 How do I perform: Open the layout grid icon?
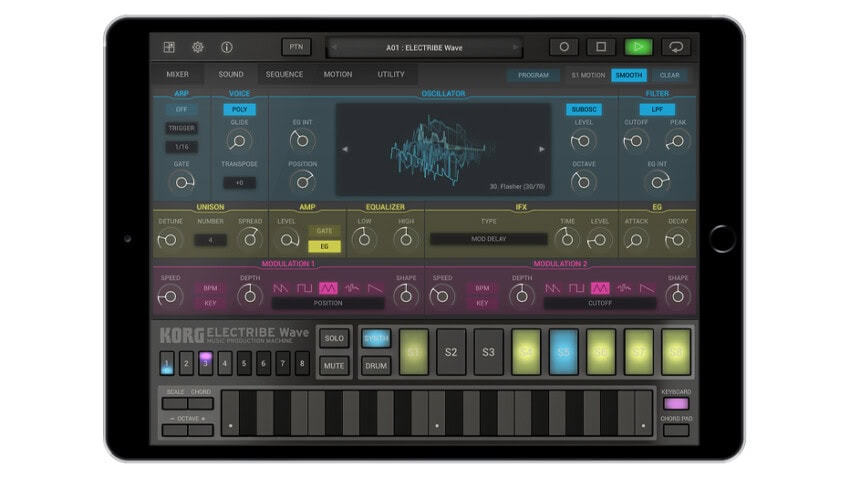tap(169, 47)
